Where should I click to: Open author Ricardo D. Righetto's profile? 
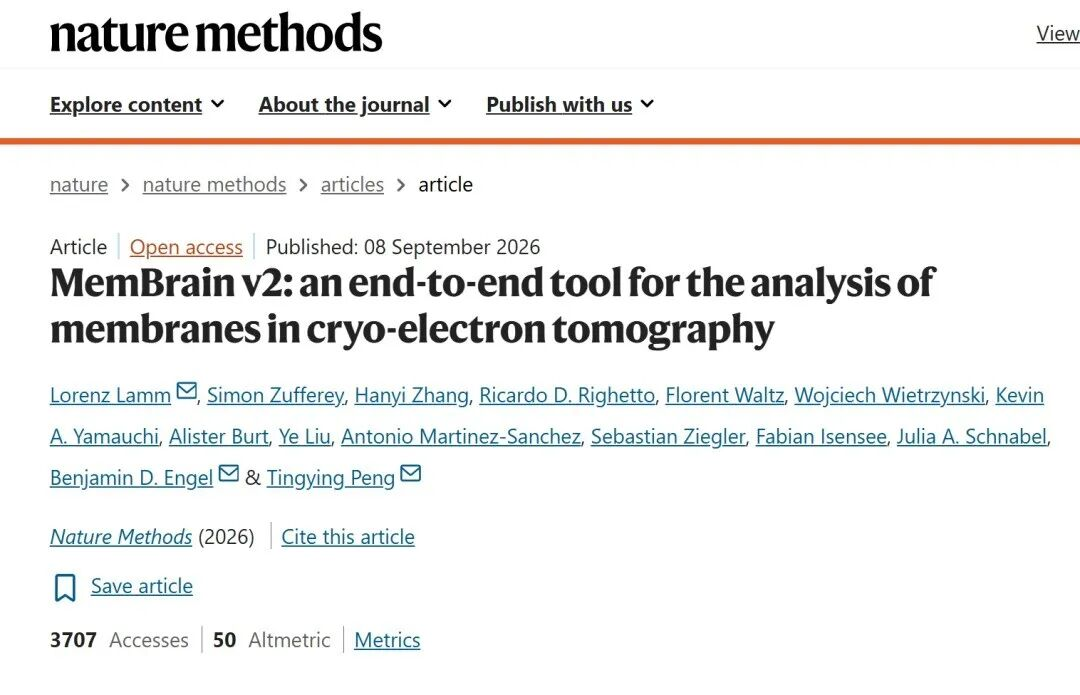[x=567, y=395]
